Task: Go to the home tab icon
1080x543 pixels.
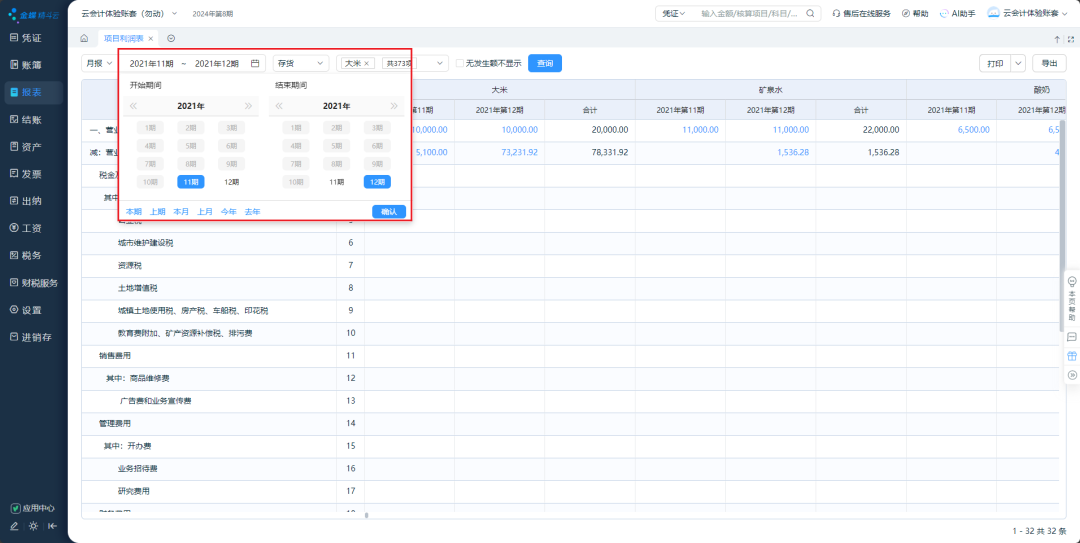Action: [85, 39]
